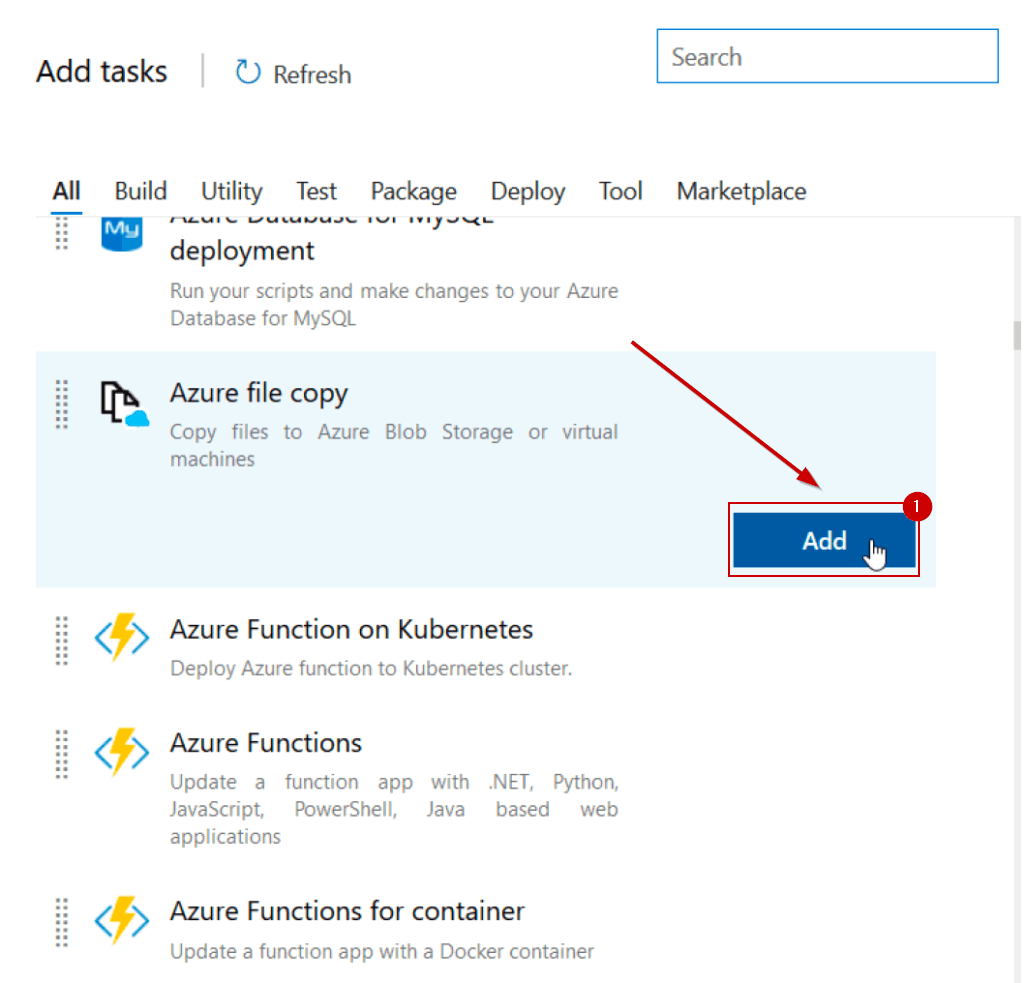Select the Azure file copy icon
This screenshot has height=983, width=1024.
tap(123, 402)
